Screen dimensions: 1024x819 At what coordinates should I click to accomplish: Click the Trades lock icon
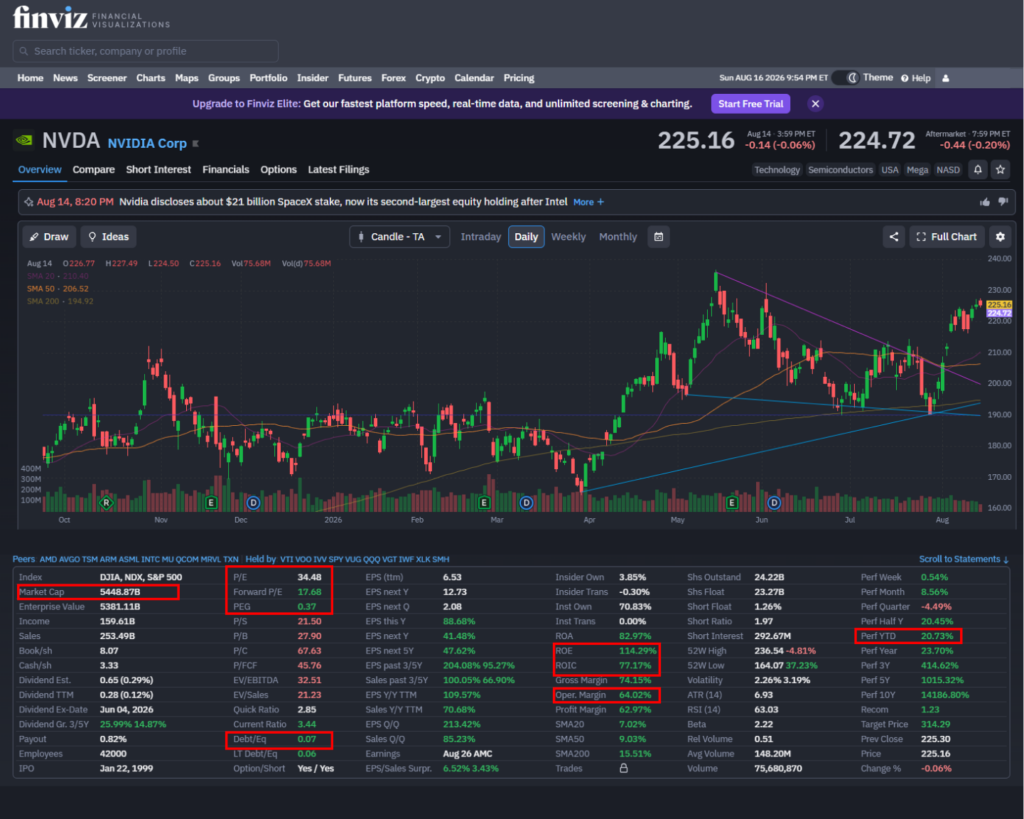624,768
